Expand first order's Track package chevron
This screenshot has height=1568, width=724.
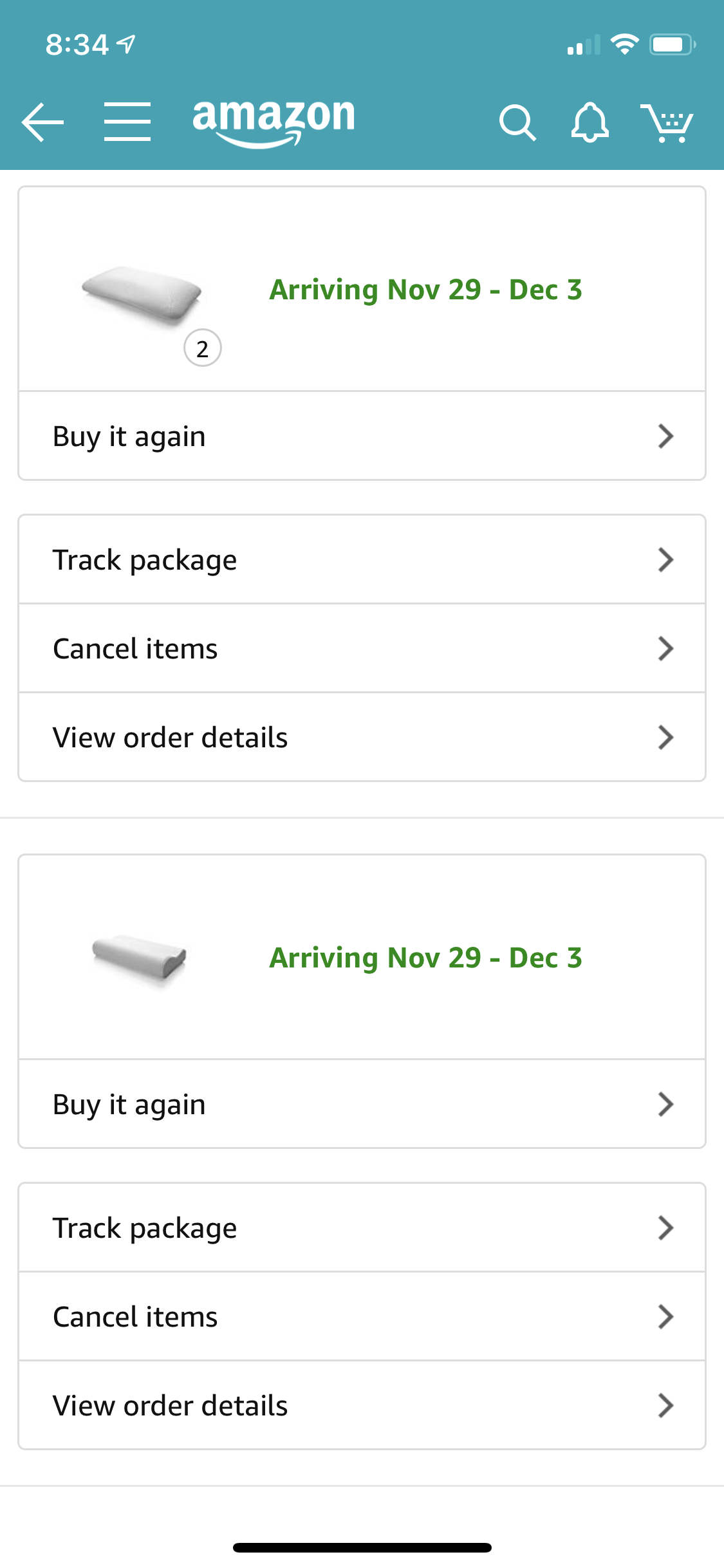coord(665,560)
